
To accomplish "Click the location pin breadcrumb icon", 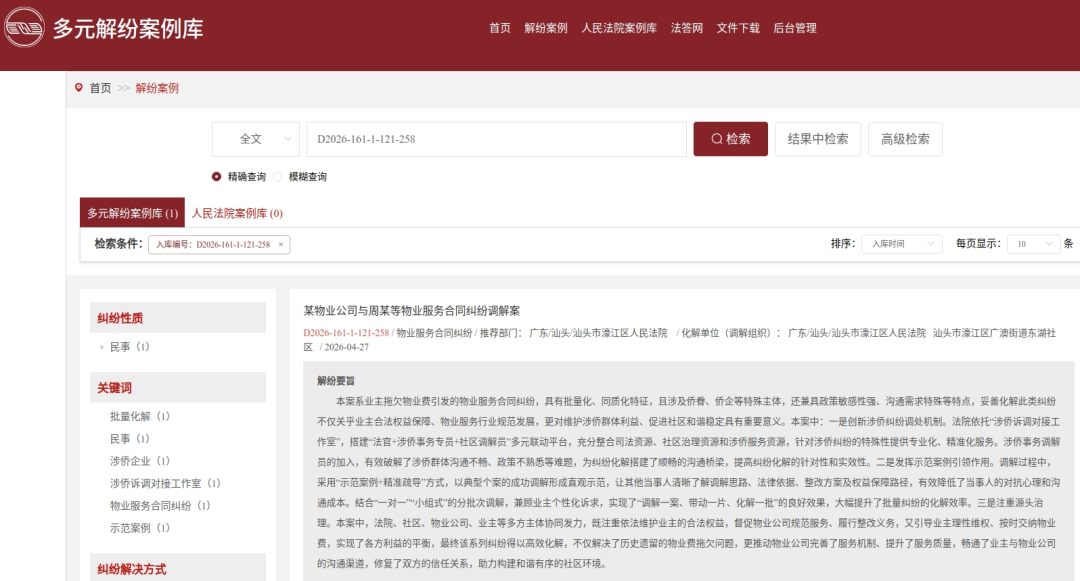I will 79,87.
